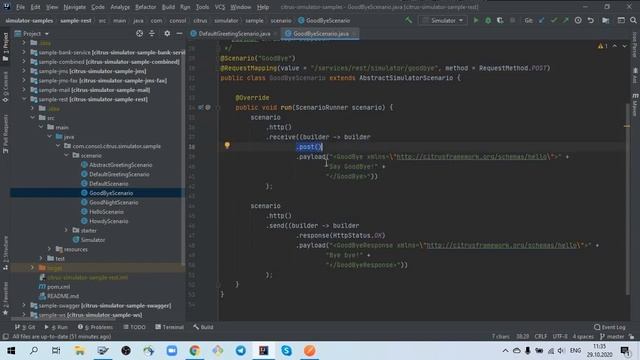640x360 pixels.
Task: Click the override gutter icon at run method
Action: [x=200, y=107]
